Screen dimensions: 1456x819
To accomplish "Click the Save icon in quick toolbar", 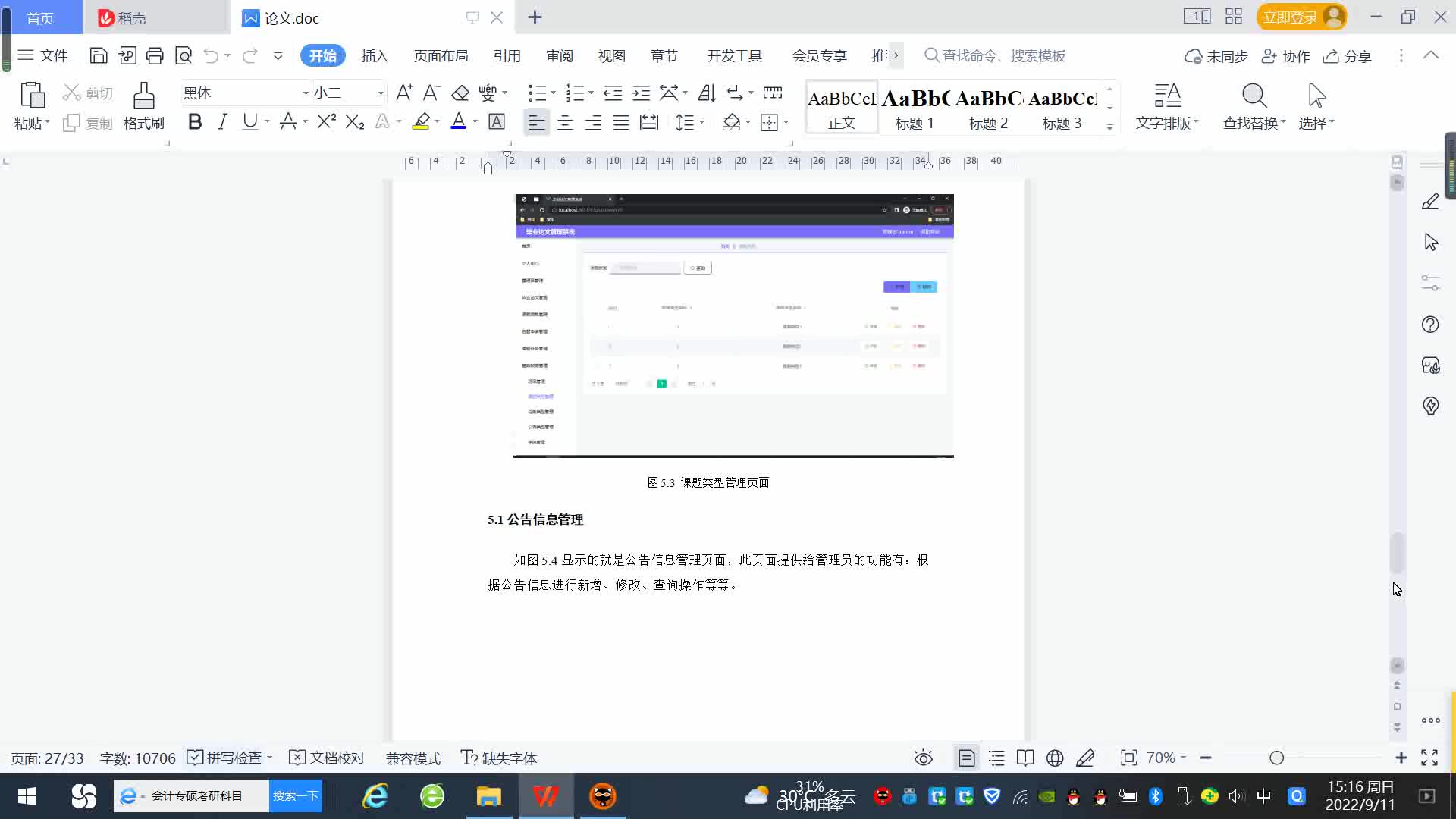I will 98,55.
